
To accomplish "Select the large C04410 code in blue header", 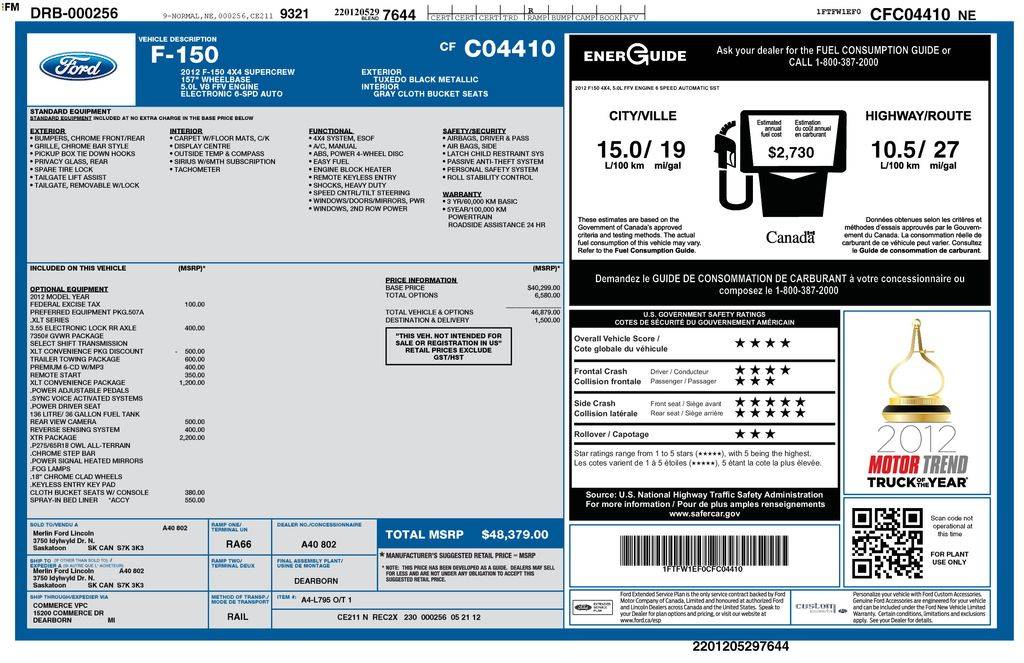I will tap(509, 48).
